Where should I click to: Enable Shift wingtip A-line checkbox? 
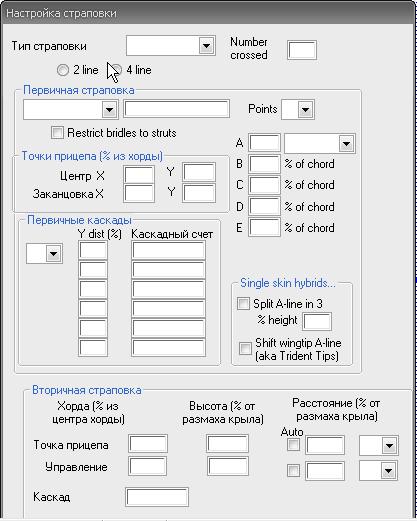pyautogui.click(x=245, y=349)
